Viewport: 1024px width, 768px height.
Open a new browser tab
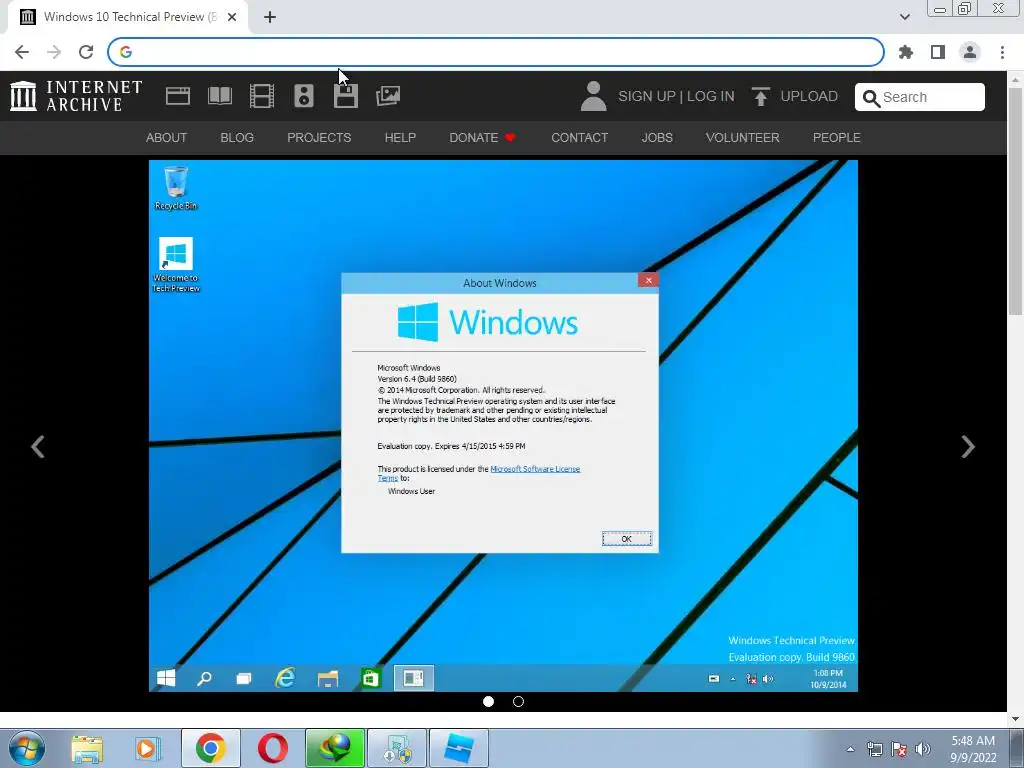coord(270,17)
